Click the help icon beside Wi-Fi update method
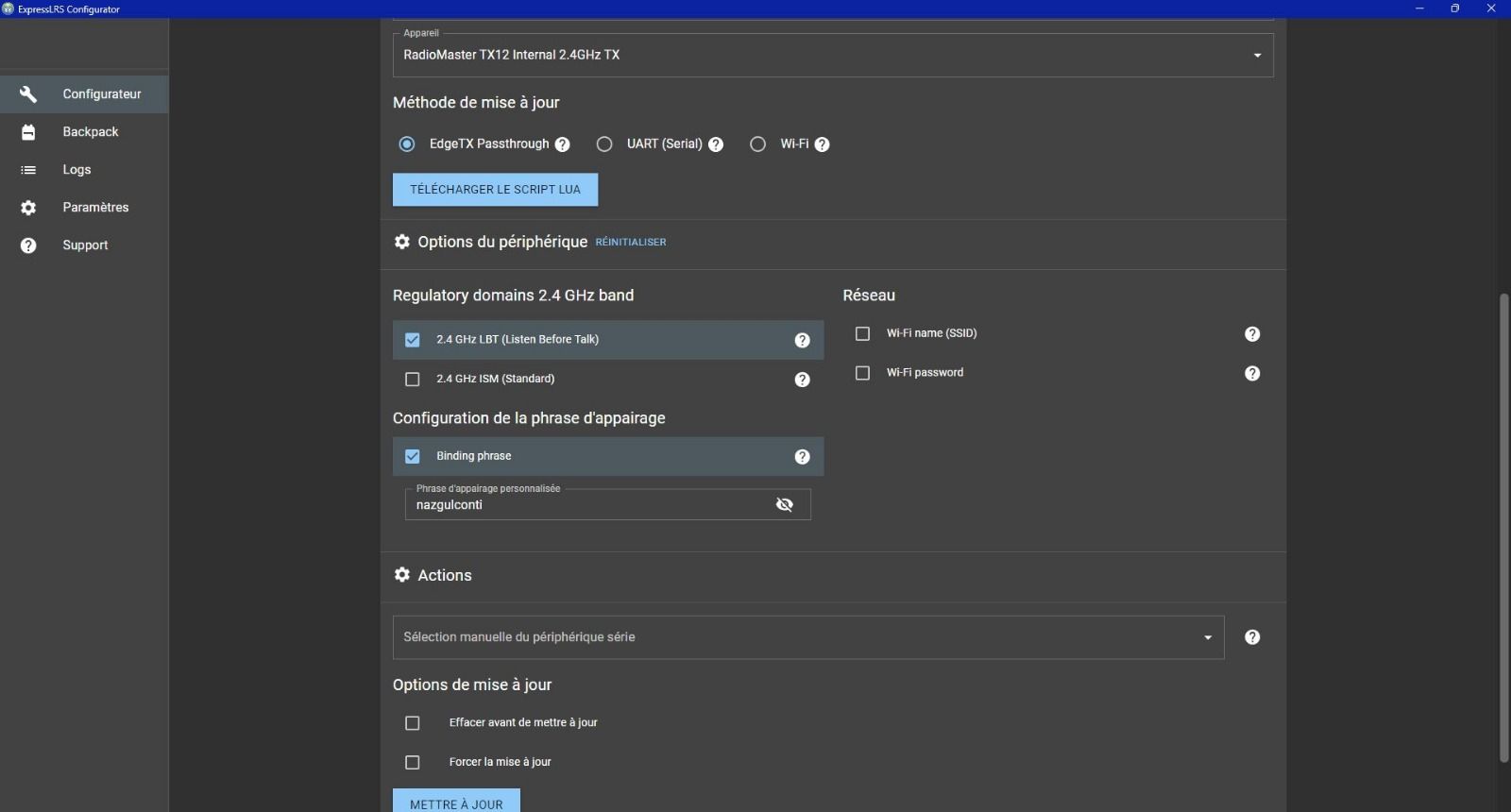Screen dimensions: 1511x812 [x=823, y=144]
